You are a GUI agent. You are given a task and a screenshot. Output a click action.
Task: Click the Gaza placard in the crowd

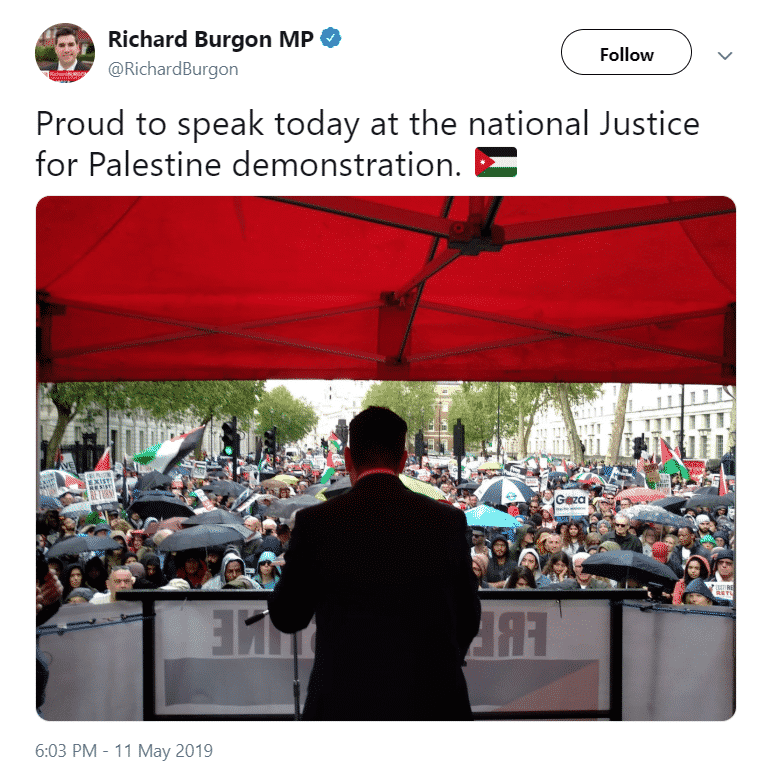tap(571, 502)
